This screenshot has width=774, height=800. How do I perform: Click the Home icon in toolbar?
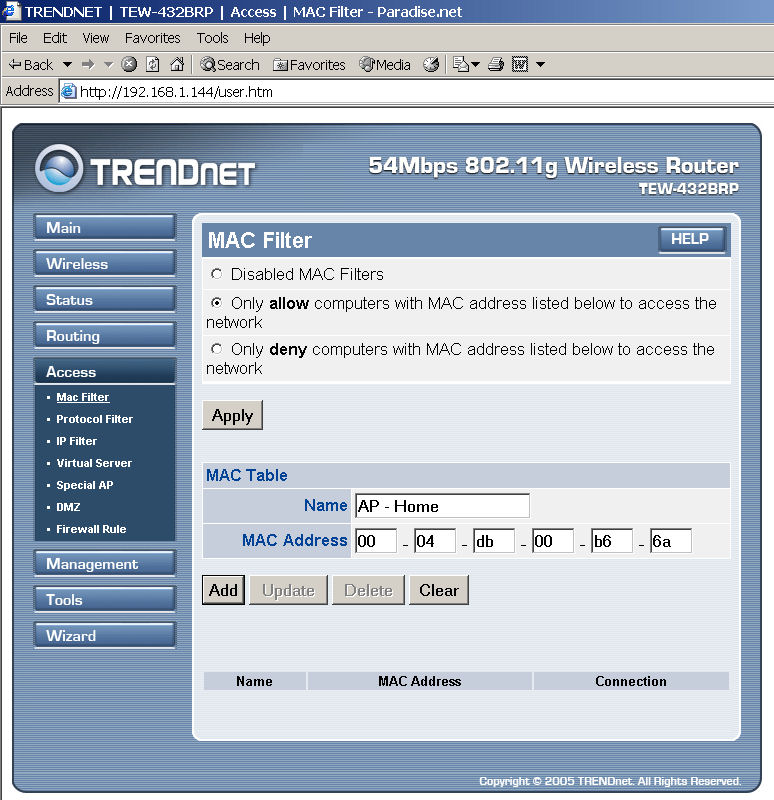[x=177, y=64]
